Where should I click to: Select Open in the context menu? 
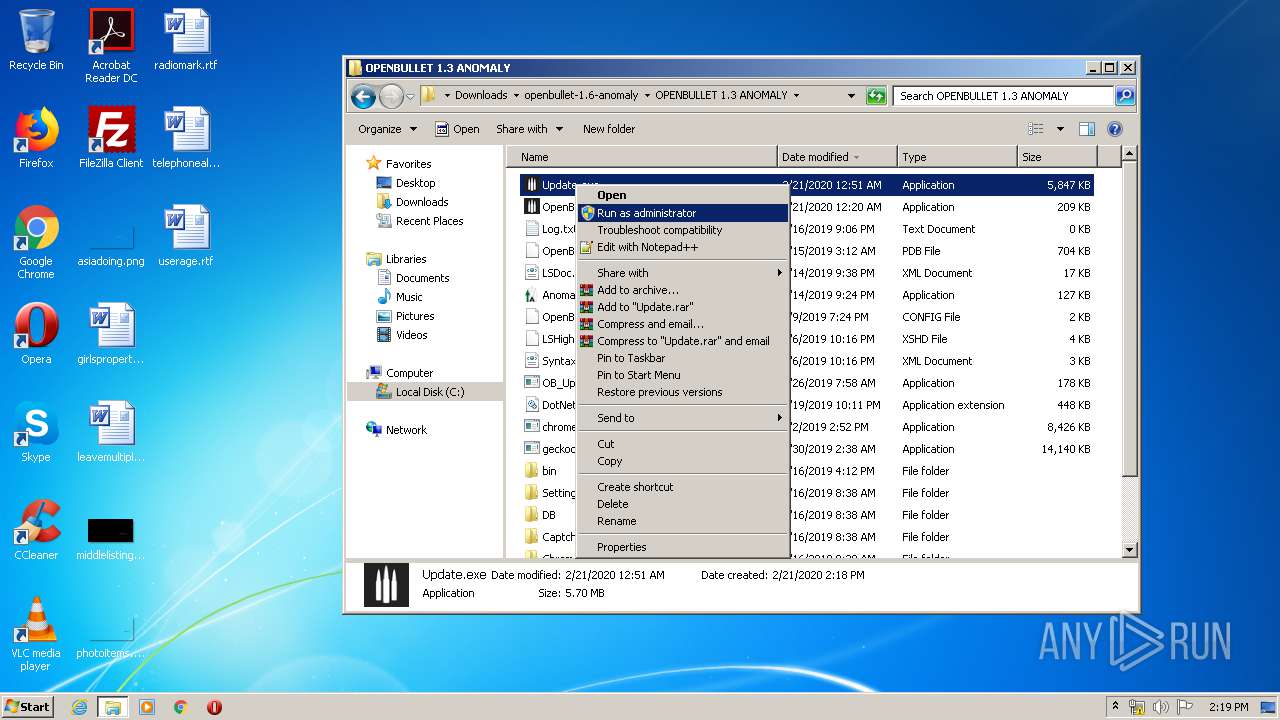[x=684, y=195]
